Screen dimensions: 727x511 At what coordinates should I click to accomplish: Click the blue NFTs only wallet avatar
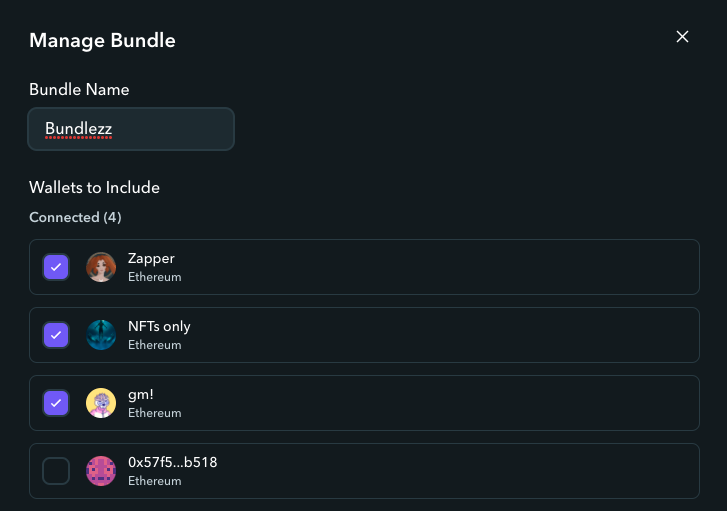101,335
